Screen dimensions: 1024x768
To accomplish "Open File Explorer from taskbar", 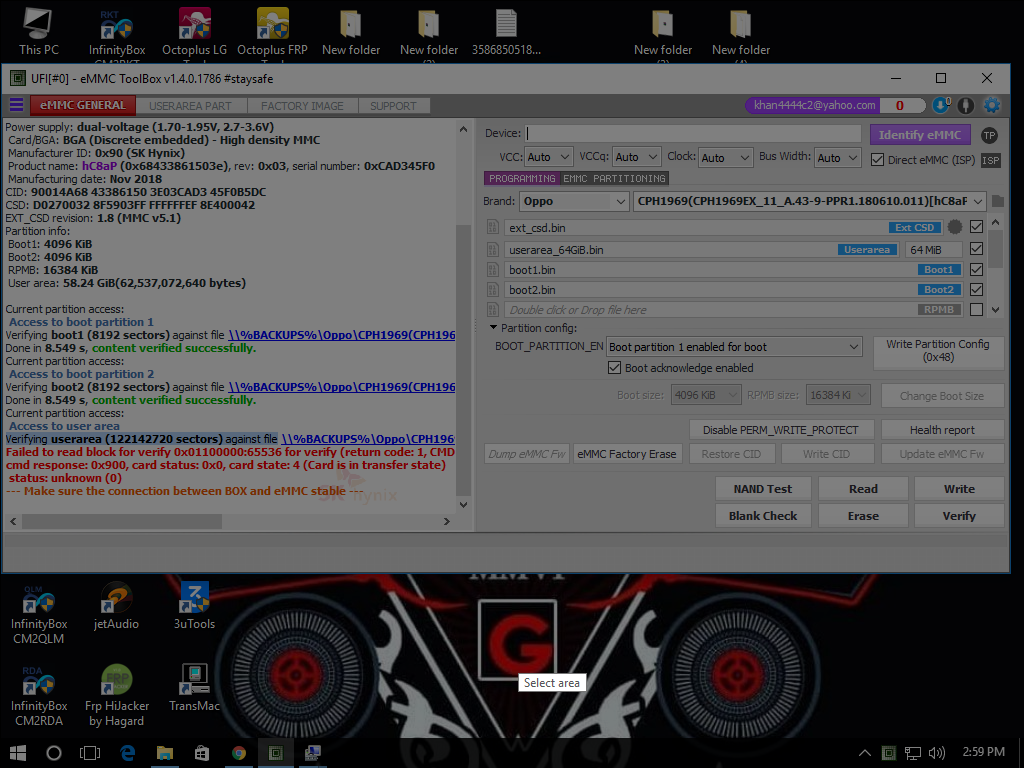I will coord(165,753).
